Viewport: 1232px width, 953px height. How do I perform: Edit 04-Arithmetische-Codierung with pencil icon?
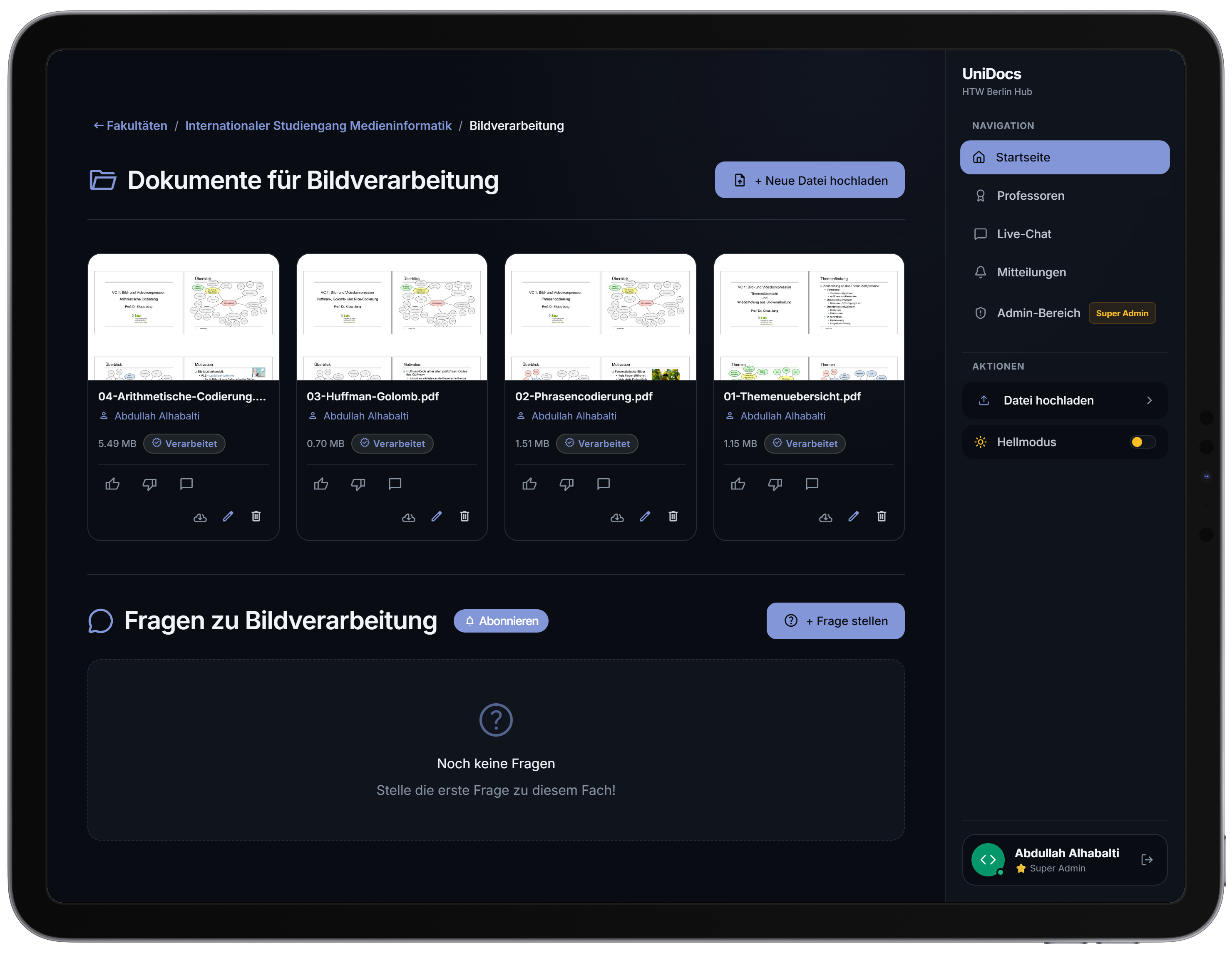tap(228, 516)
